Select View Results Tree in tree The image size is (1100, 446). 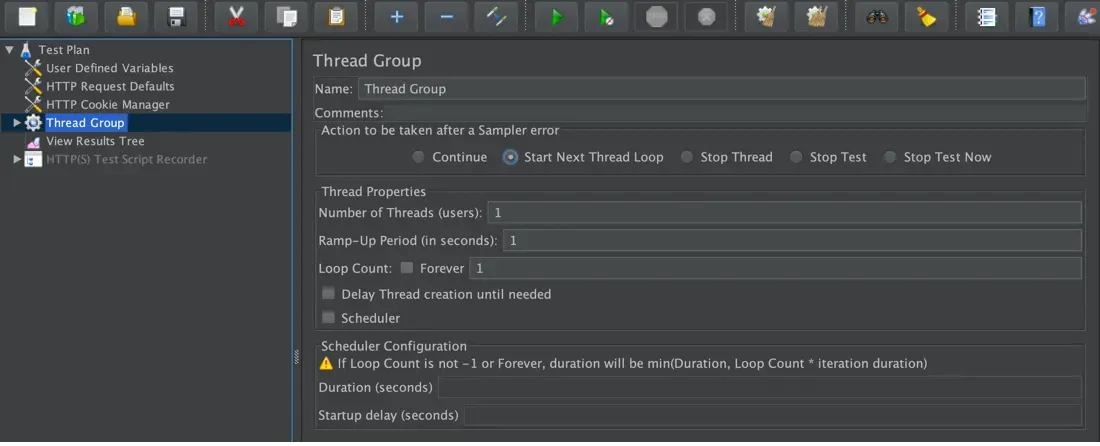coord(95,141)
